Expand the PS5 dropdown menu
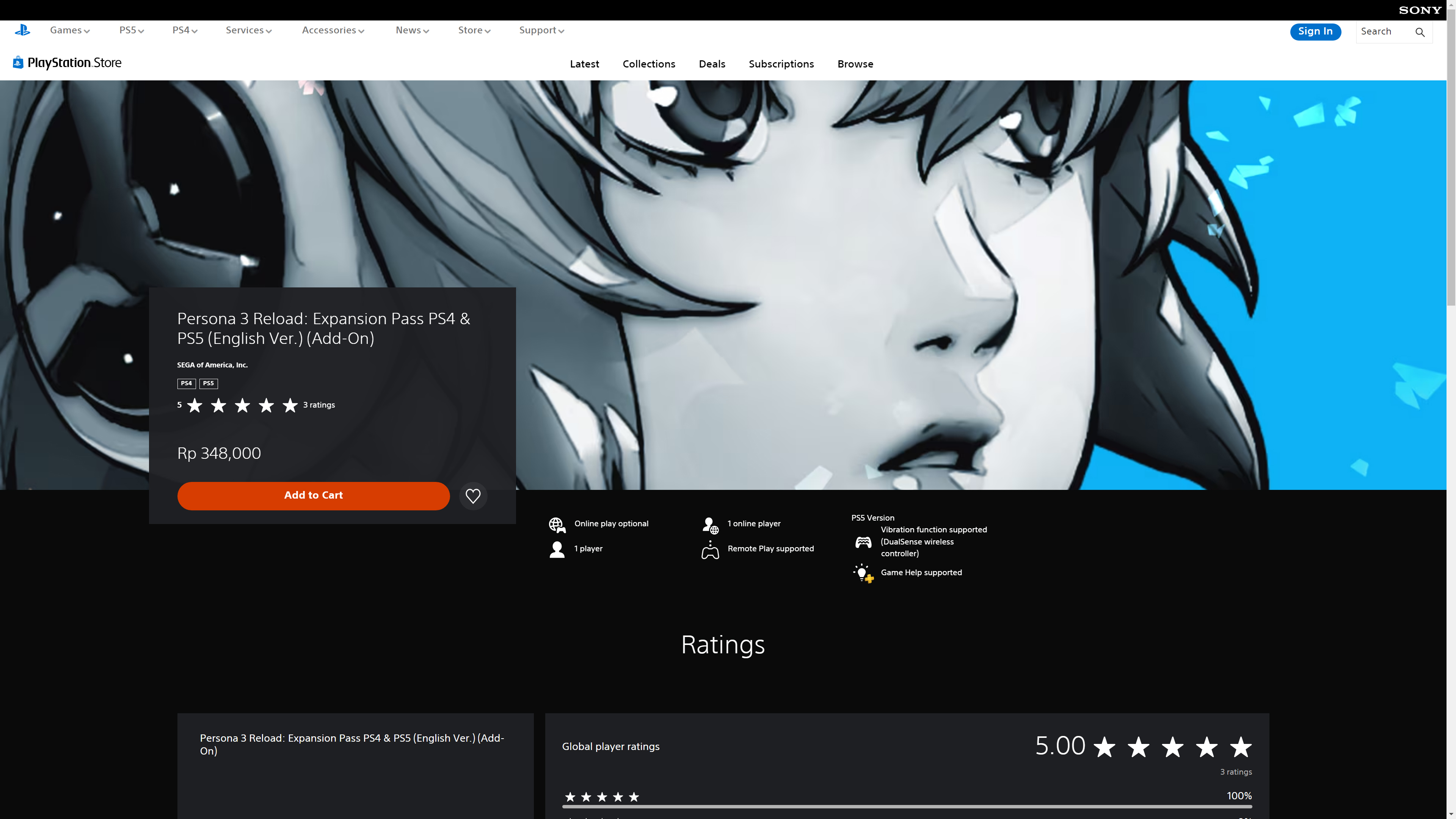The image size is (1456, 819). tap(131, 30)
